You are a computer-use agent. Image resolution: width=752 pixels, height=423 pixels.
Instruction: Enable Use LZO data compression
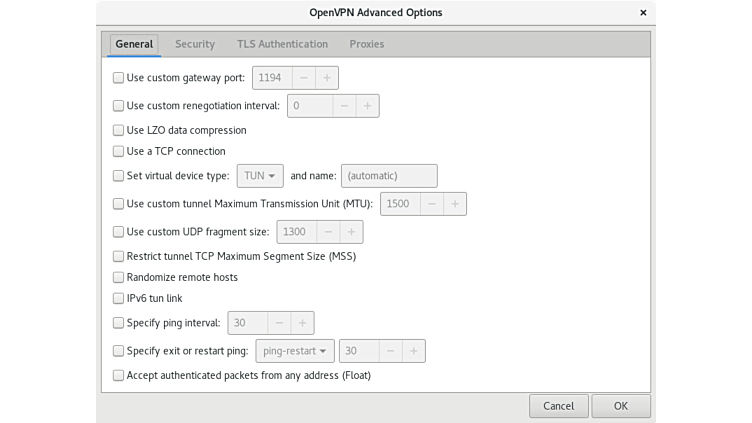coord(119,130)
